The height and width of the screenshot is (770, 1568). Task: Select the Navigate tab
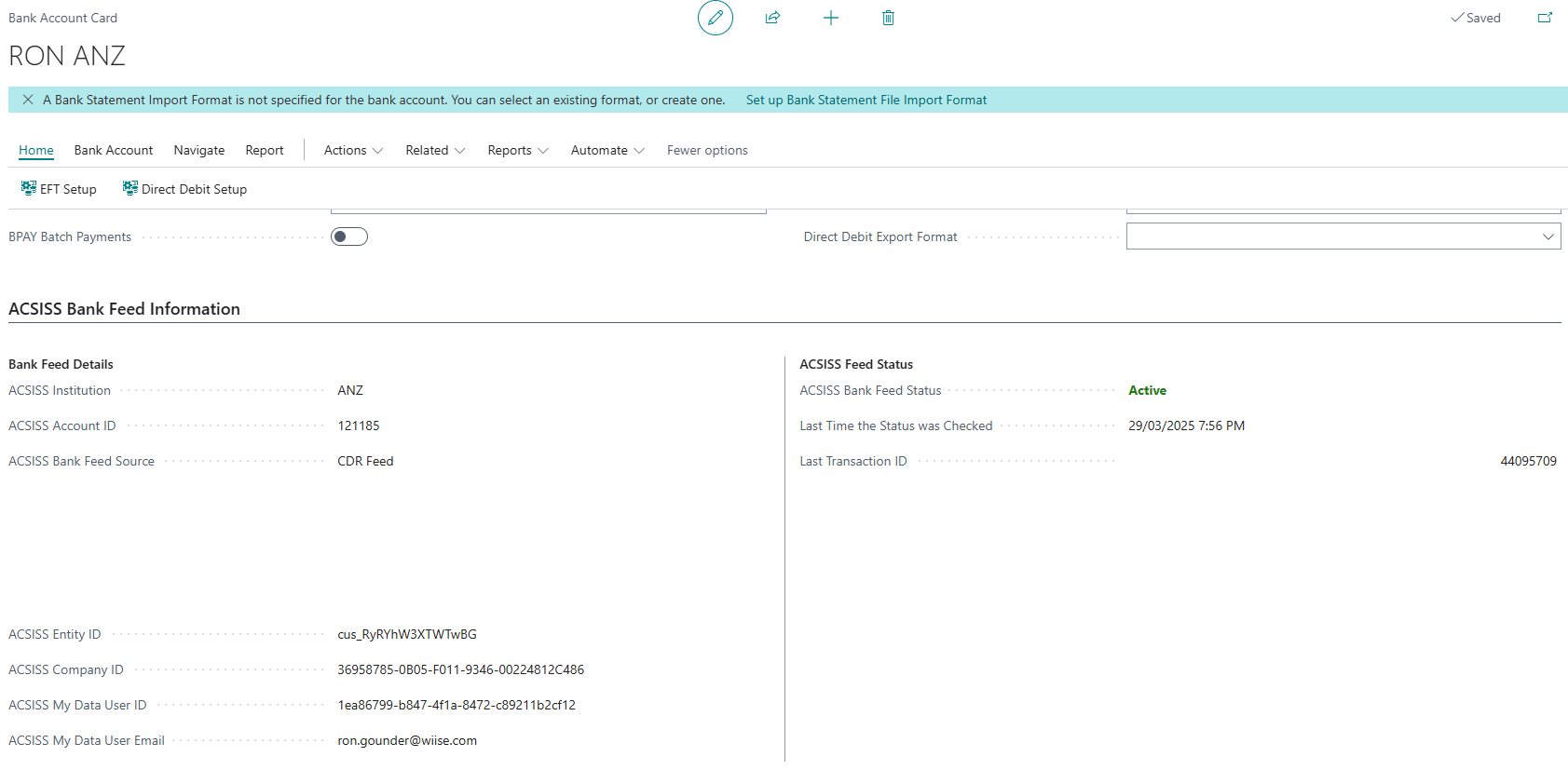pyautogui.click(x=199, y=150)
